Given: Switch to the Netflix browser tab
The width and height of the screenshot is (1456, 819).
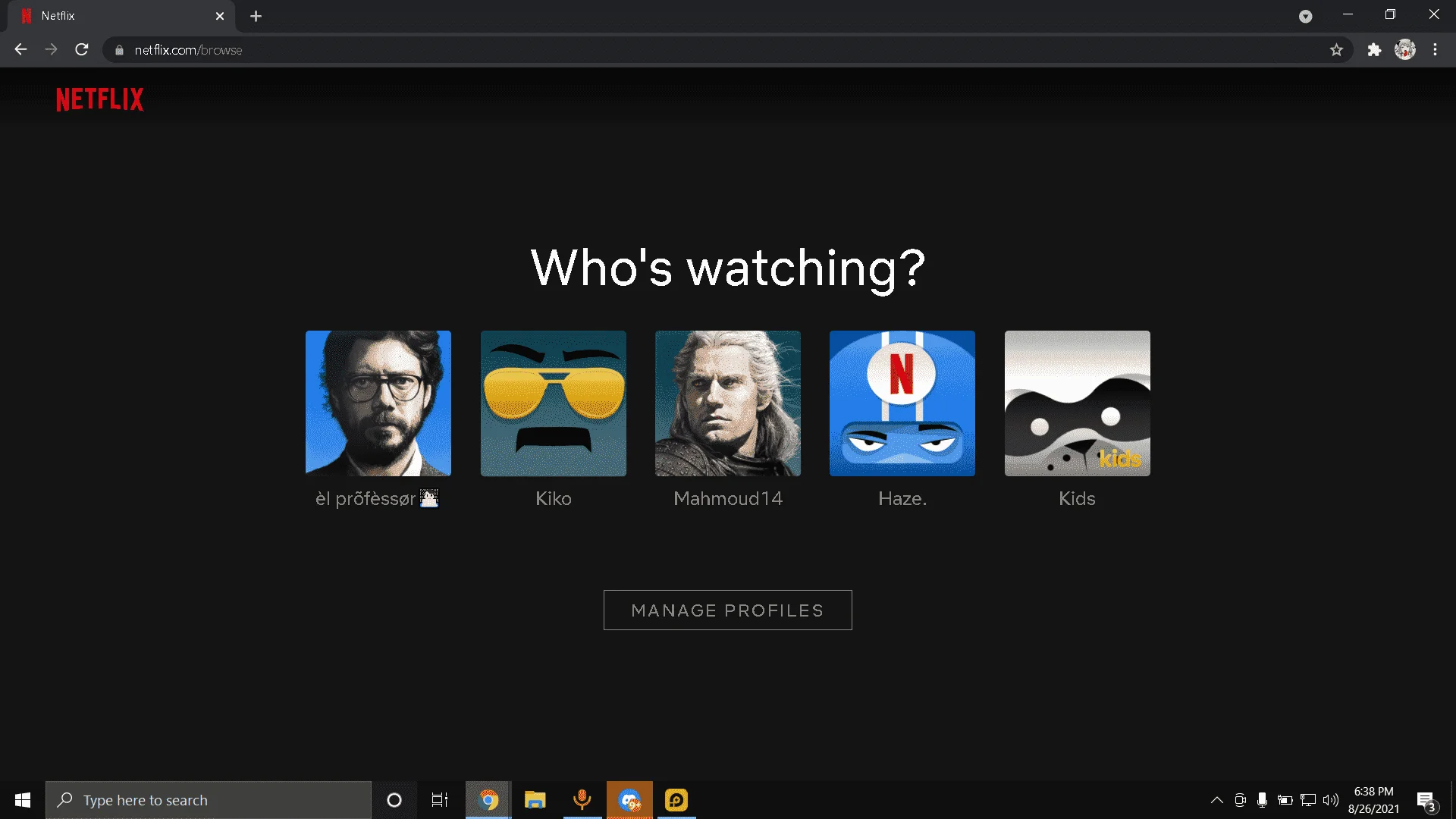Looking at the screenshot, I should click(x=121, y=16).
